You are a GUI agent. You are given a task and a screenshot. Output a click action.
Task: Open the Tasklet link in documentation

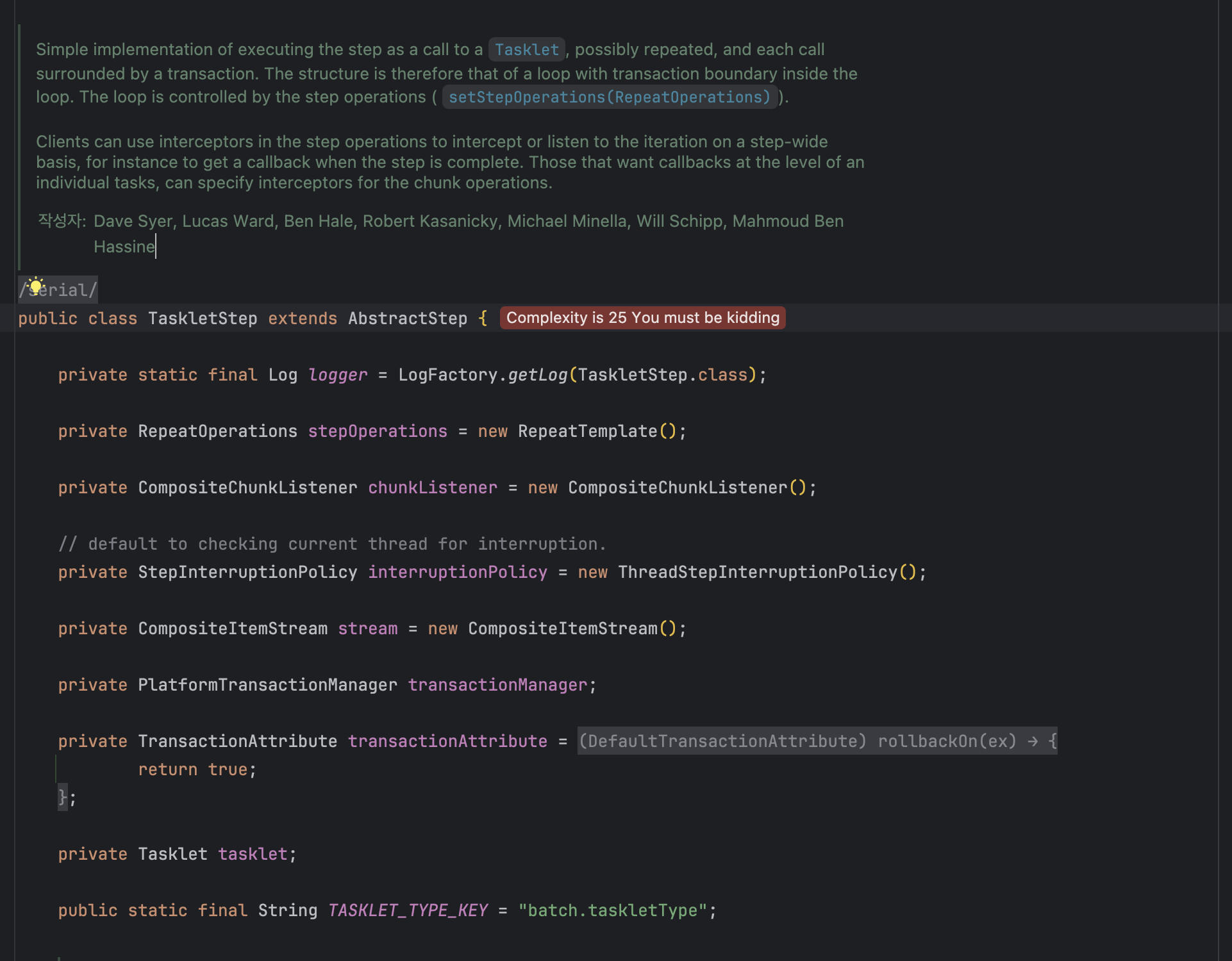pyautogui.click(x=526, y=50)
